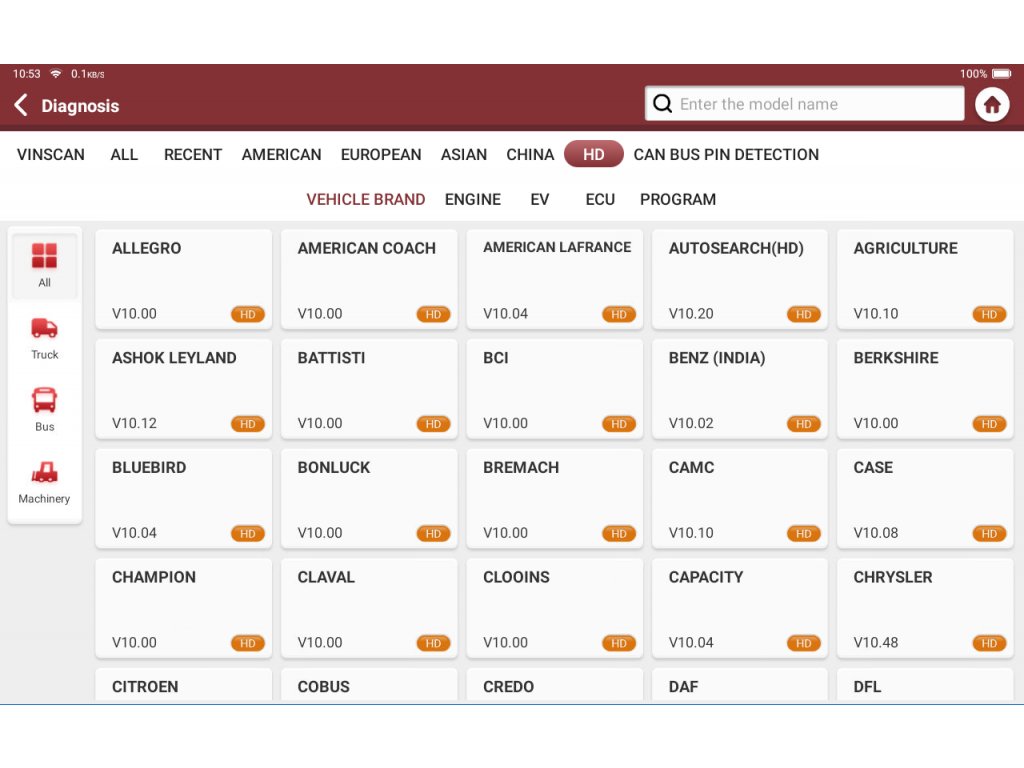This screenshot has width=1024, height=768.
Task: Open the CHRYSLER brand card
Action: coord(925,608)
